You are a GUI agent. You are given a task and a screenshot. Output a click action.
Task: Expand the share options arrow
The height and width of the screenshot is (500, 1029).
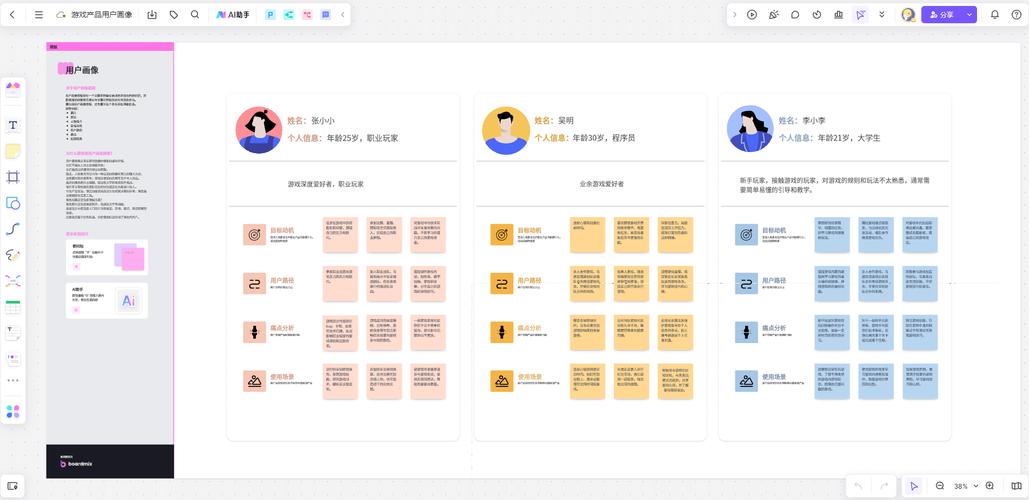click(969, 15)
